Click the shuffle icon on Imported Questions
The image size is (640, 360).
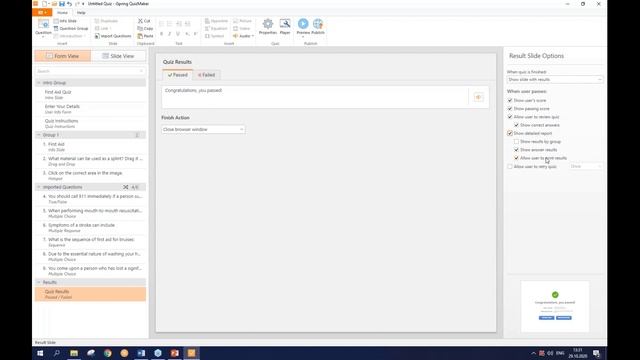tap(126, 187)
